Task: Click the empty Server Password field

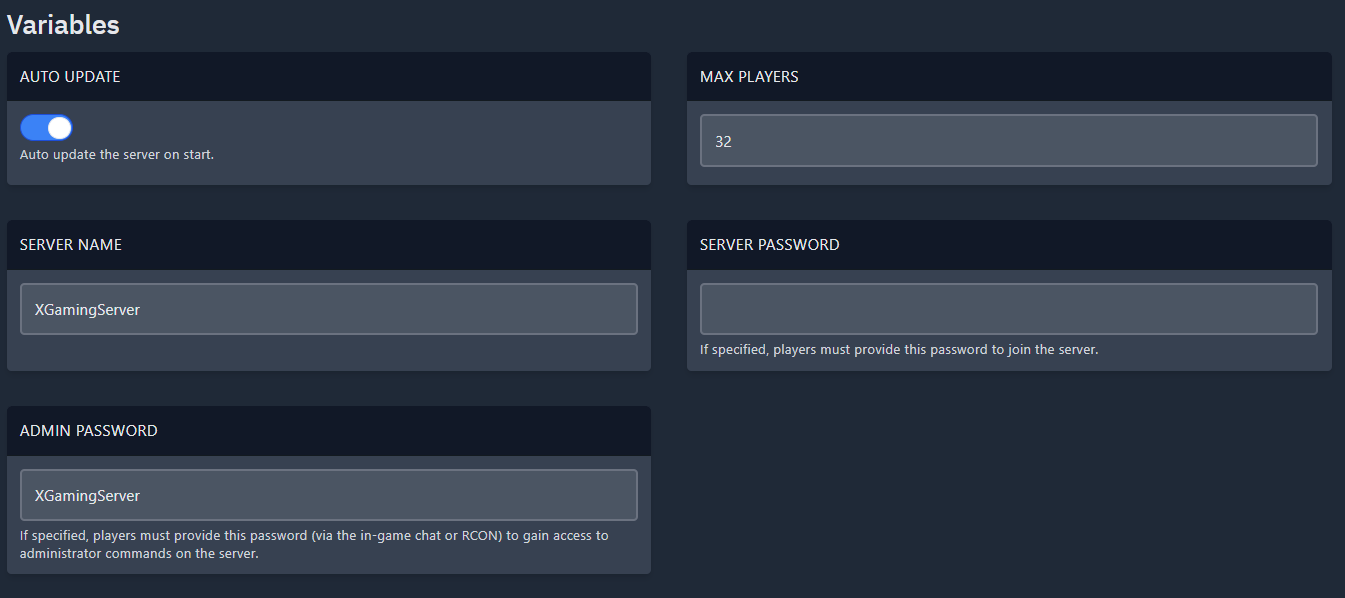Action: coord(1007,308)
